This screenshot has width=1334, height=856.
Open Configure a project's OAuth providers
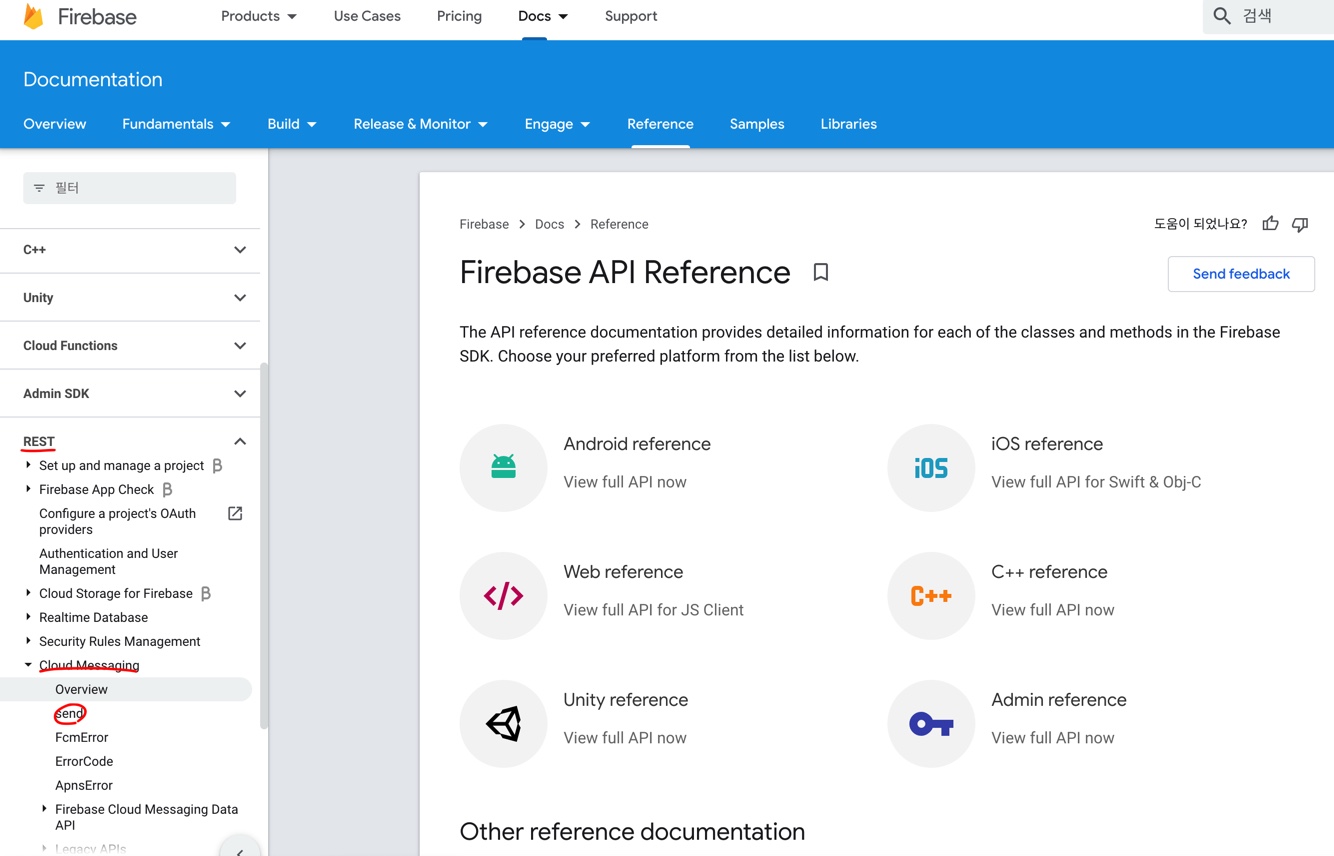(117, 521)
